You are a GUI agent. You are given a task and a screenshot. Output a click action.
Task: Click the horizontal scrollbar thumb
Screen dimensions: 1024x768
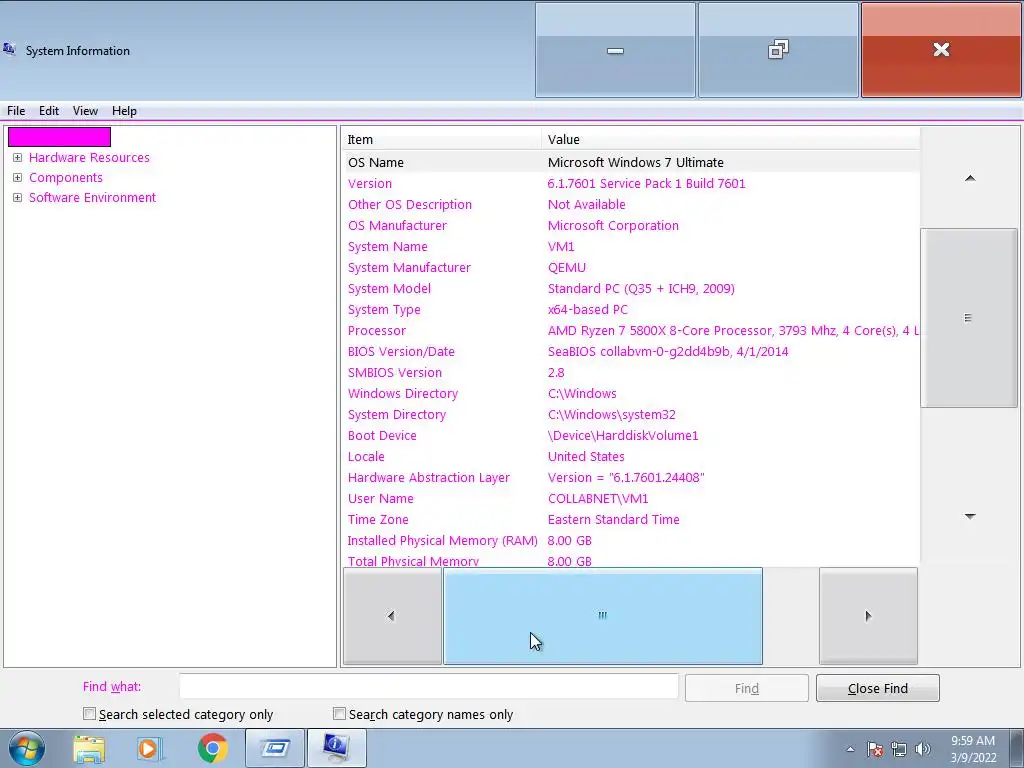coord(603,616)
